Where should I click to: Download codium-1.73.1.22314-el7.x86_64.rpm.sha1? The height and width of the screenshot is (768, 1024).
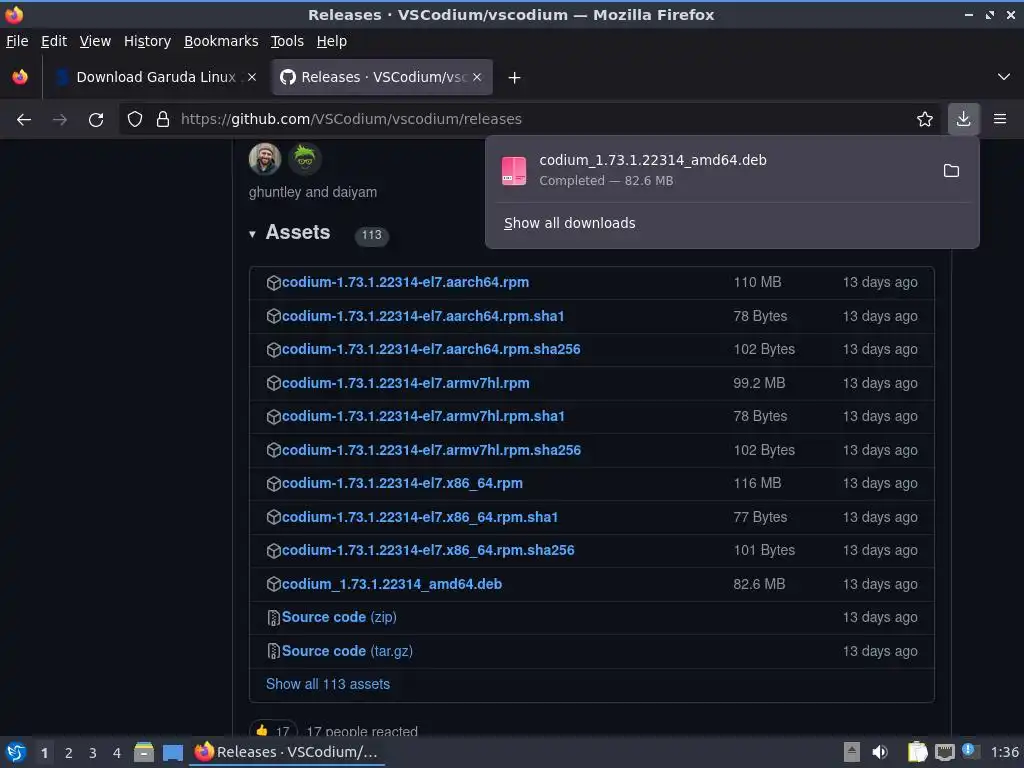click(x=420, y=517)
